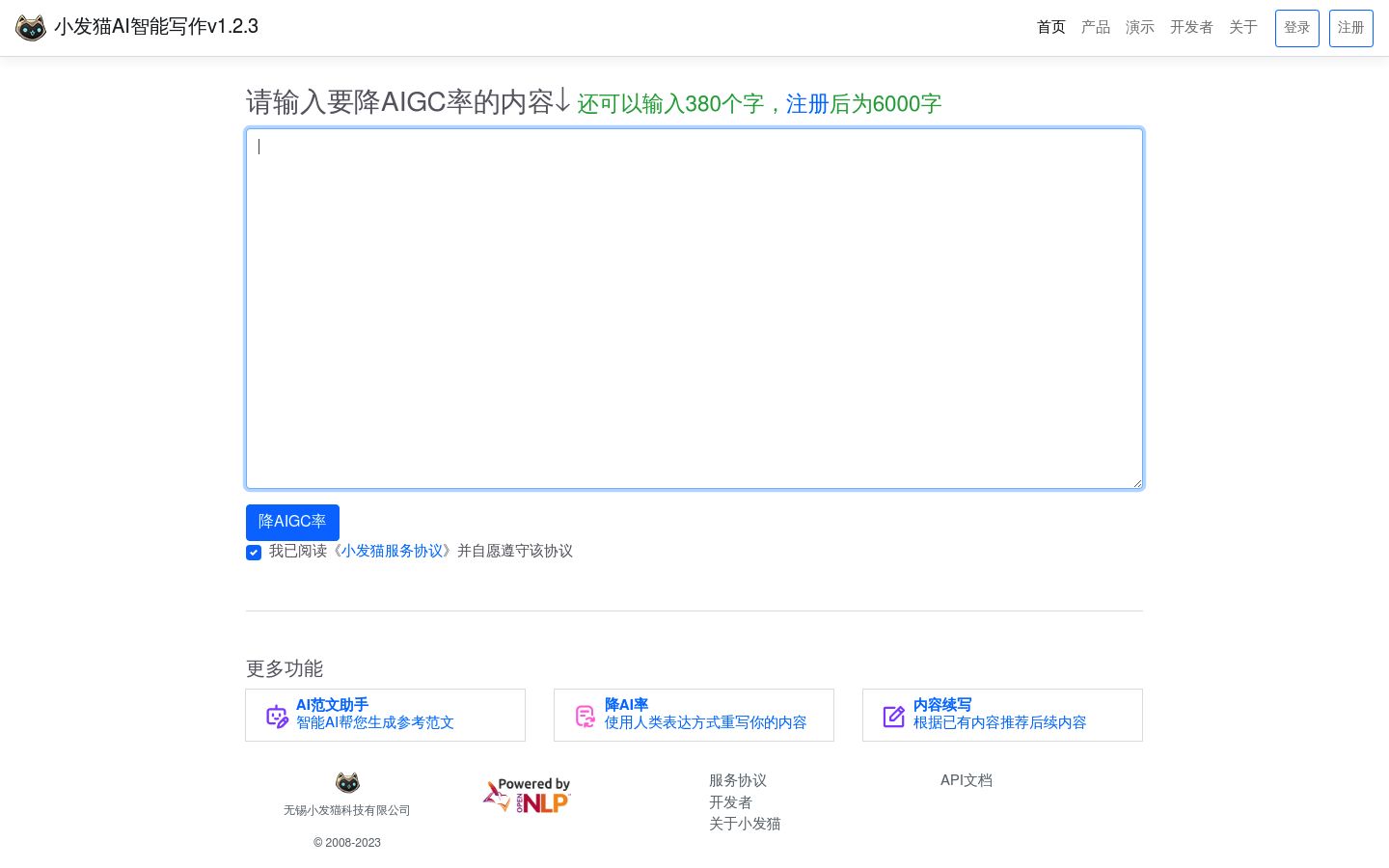Click the cat logo in the header
This screenshot has height=868, width=1389.
click(31, 28)
